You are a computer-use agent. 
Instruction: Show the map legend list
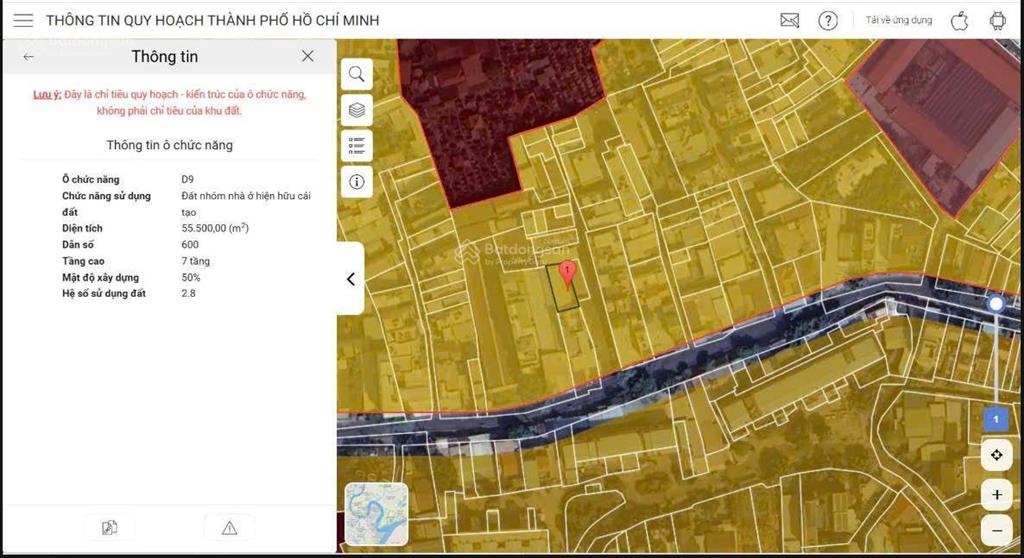(356, 146)
